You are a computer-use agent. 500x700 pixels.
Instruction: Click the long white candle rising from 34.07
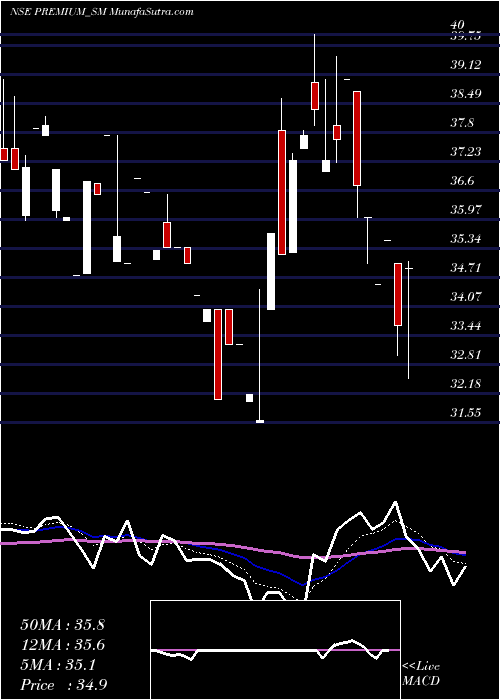point(271,271)
